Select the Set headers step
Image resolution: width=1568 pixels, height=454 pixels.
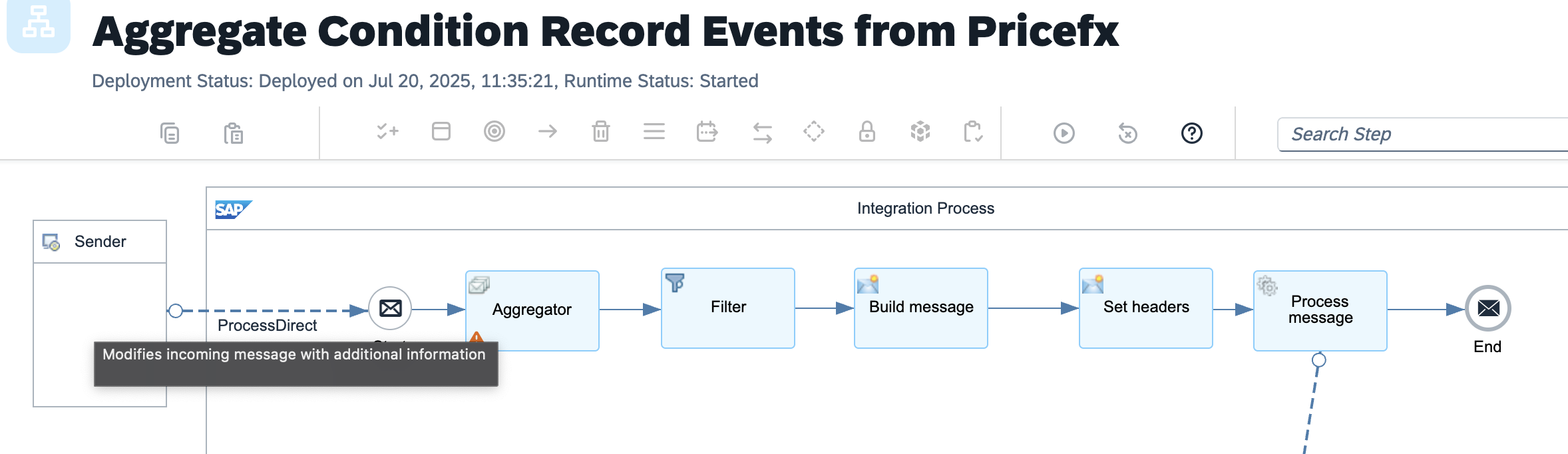coord(1145,308)
